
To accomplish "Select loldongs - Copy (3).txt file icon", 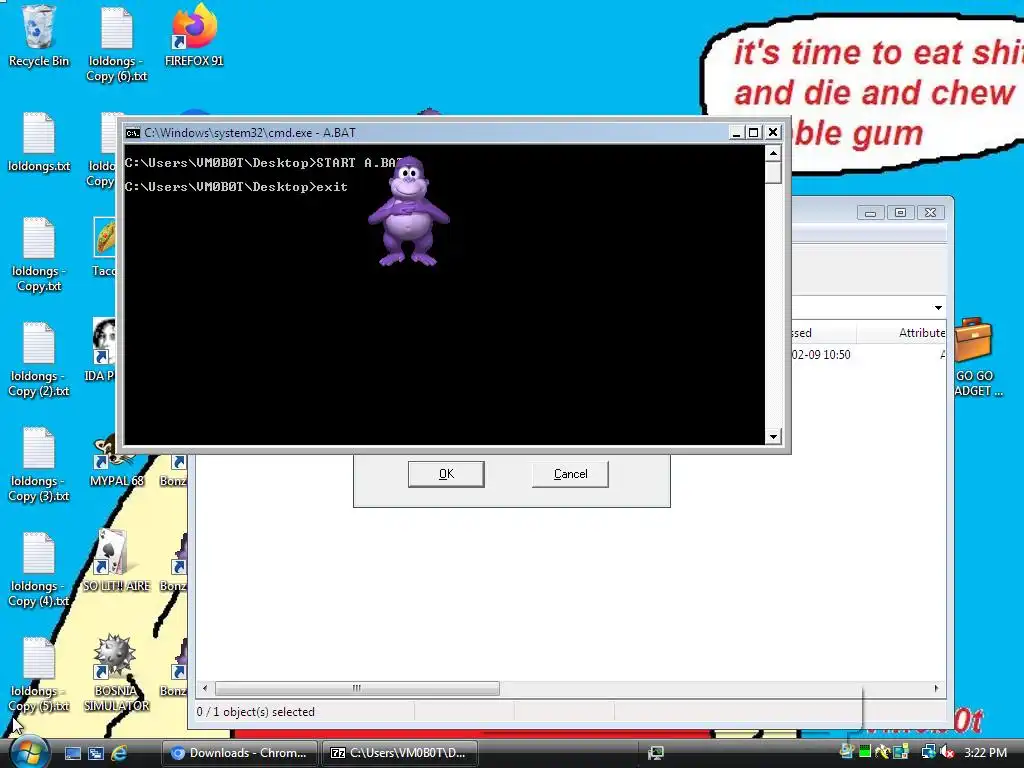I will click(39, 464).
